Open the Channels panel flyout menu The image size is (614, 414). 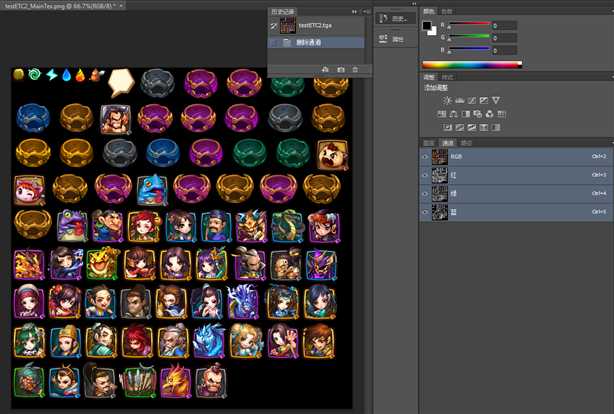[x=612, y=143]
